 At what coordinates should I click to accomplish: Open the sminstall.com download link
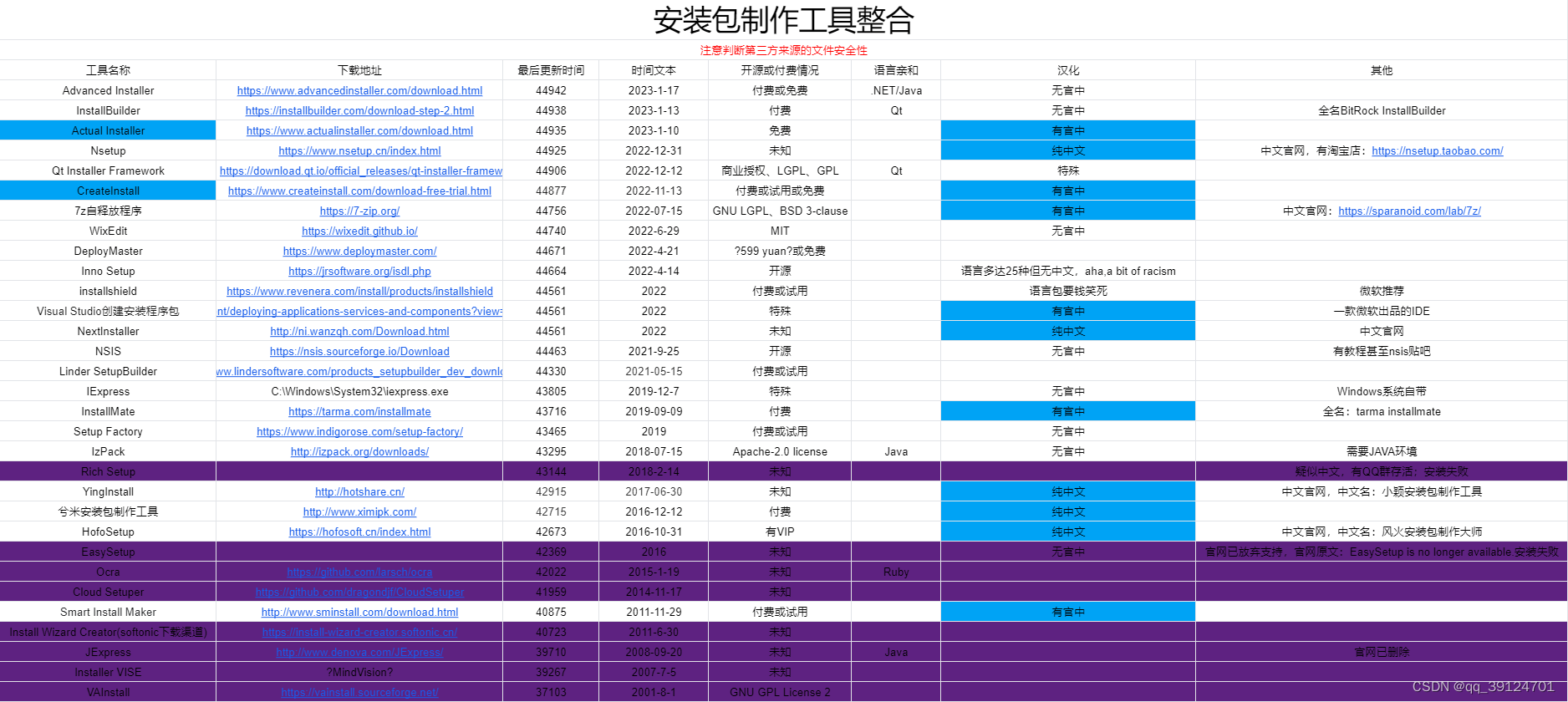(359, 612)
